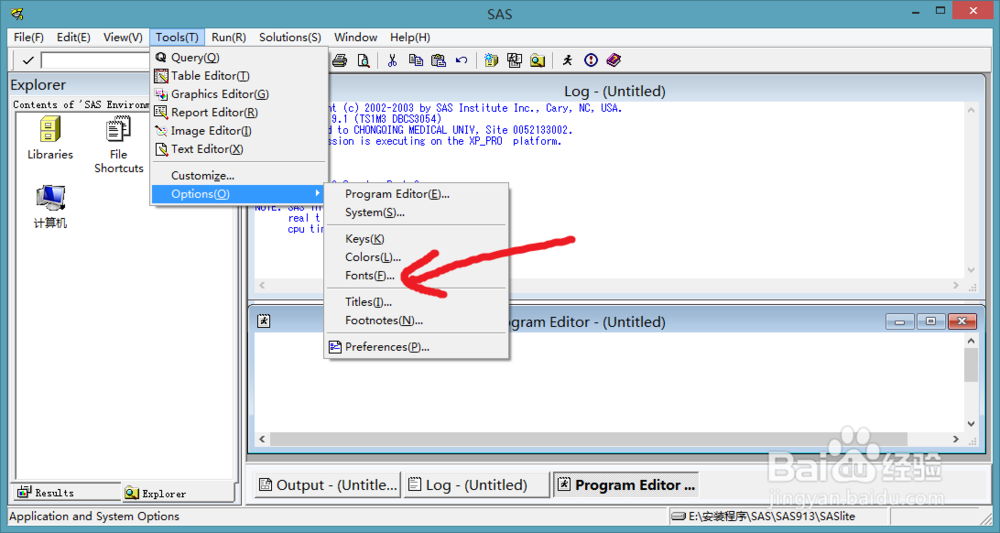Maximize the Program Editor window
The width and height of the screenshot is (1000, 533).
tap(930, 321)
